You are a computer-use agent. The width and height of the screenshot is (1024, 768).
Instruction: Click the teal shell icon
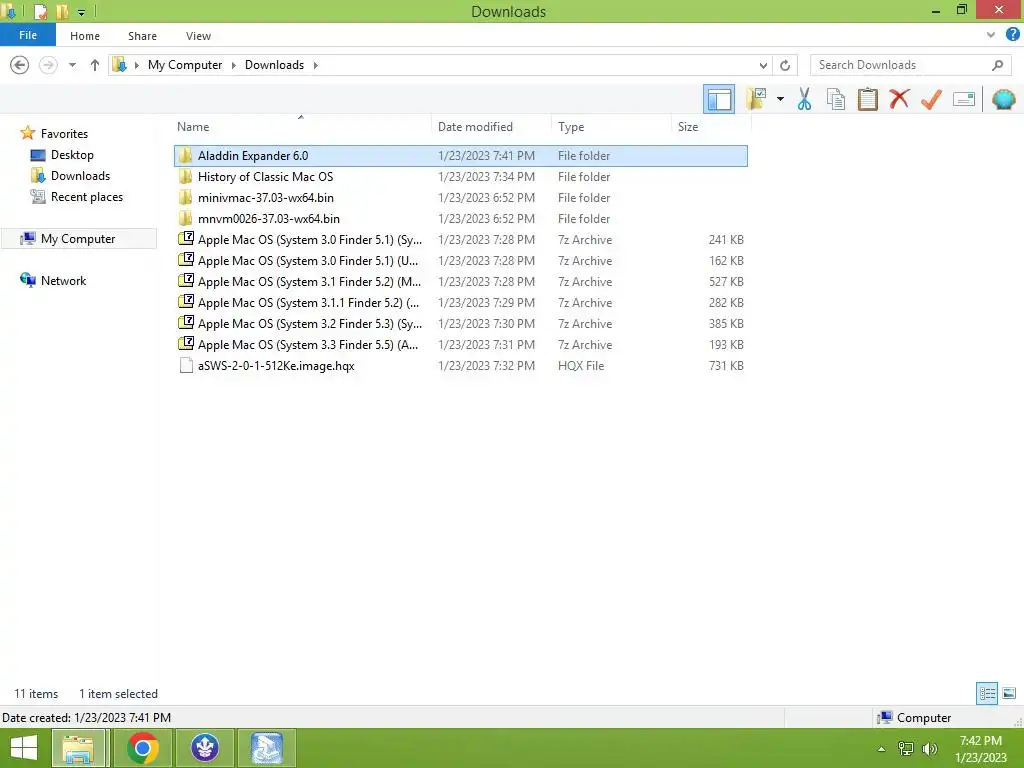click(1003, 99)
